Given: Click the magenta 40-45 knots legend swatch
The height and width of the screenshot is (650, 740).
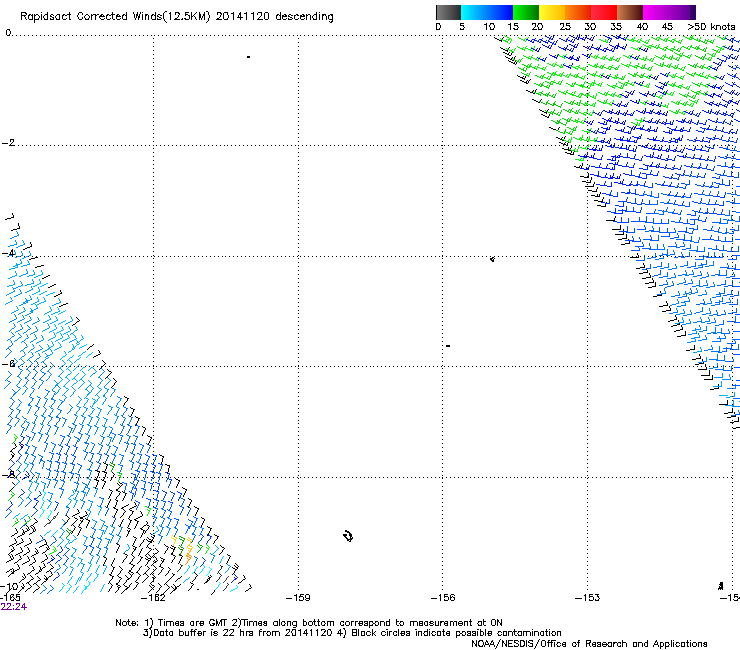Looking at the screenshot, I should 656,12.
